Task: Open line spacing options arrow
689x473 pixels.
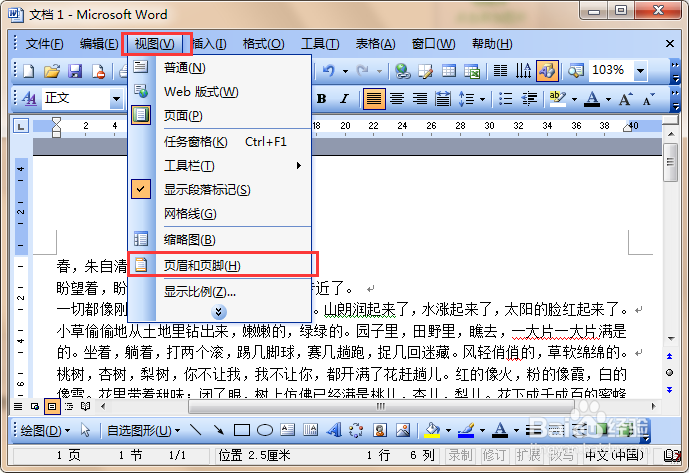Action: coord(482,99)
